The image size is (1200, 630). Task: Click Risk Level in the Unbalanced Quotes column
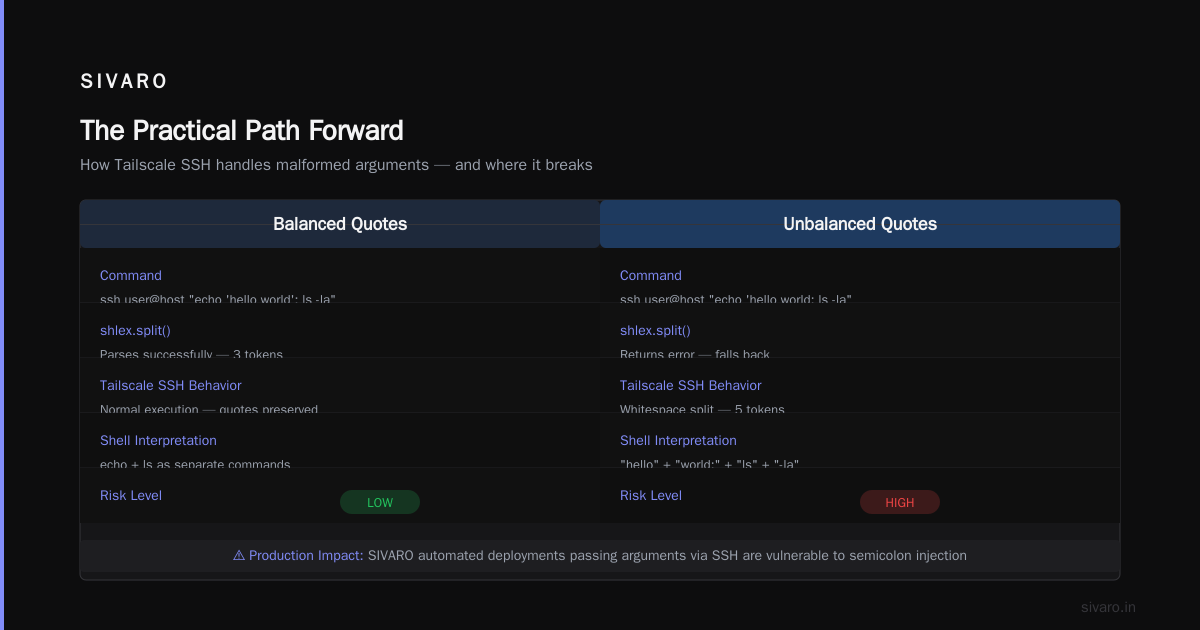point(651,495)
